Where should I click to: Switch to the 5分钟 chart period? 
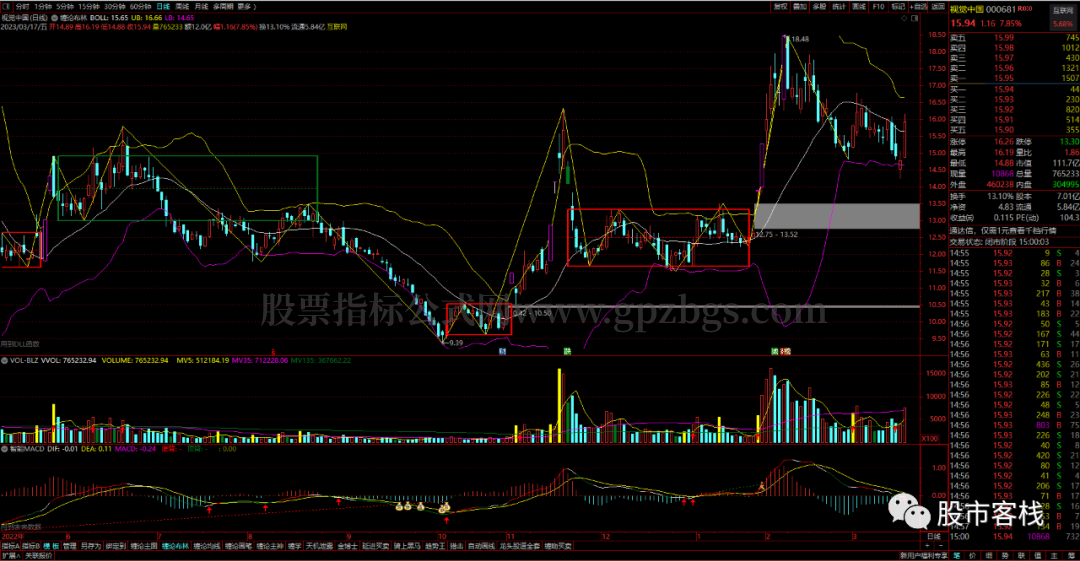pos(65,6)
